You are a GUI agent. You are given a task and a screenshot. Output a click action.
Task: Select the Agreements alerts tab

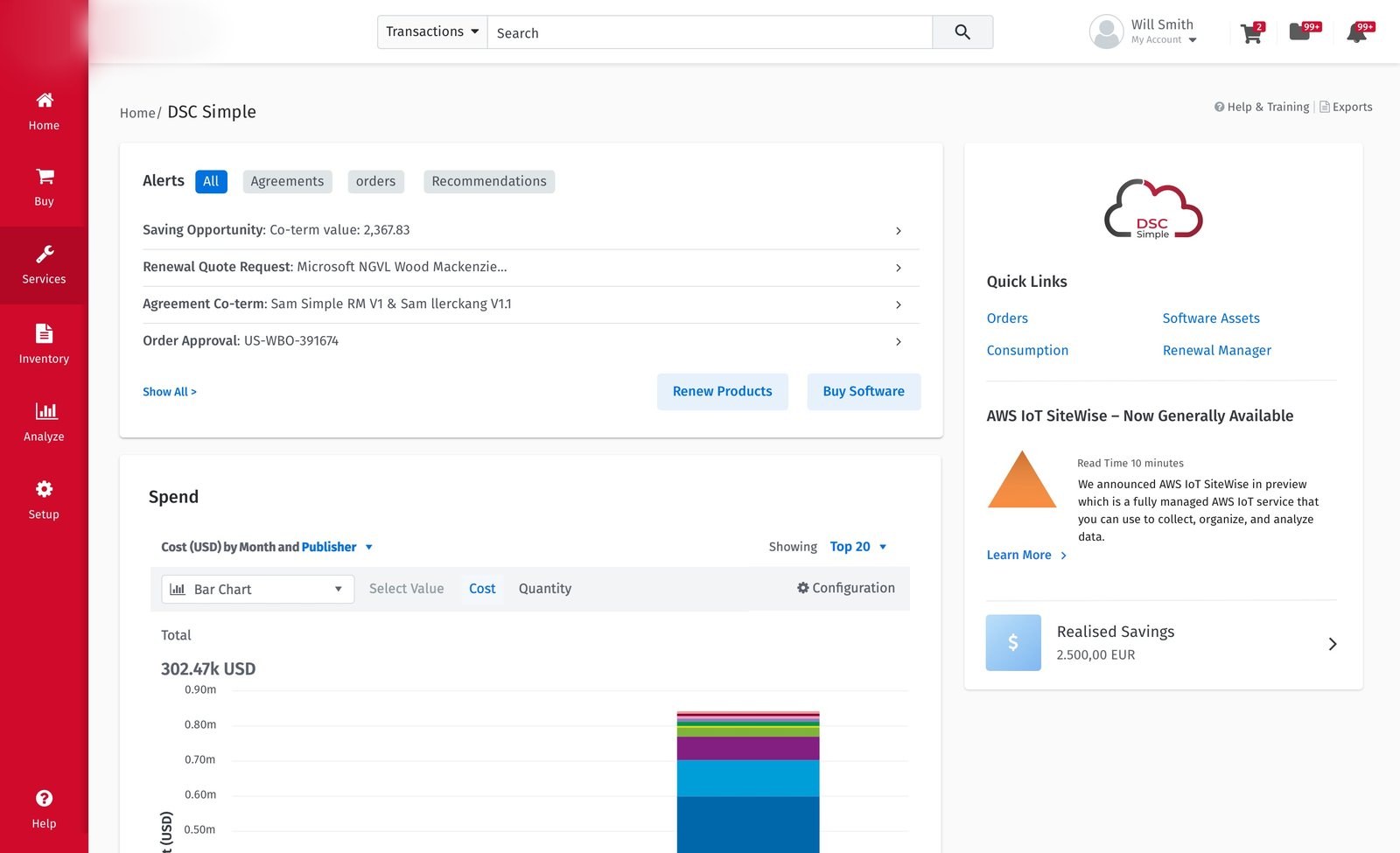click(x=287, y=181)
